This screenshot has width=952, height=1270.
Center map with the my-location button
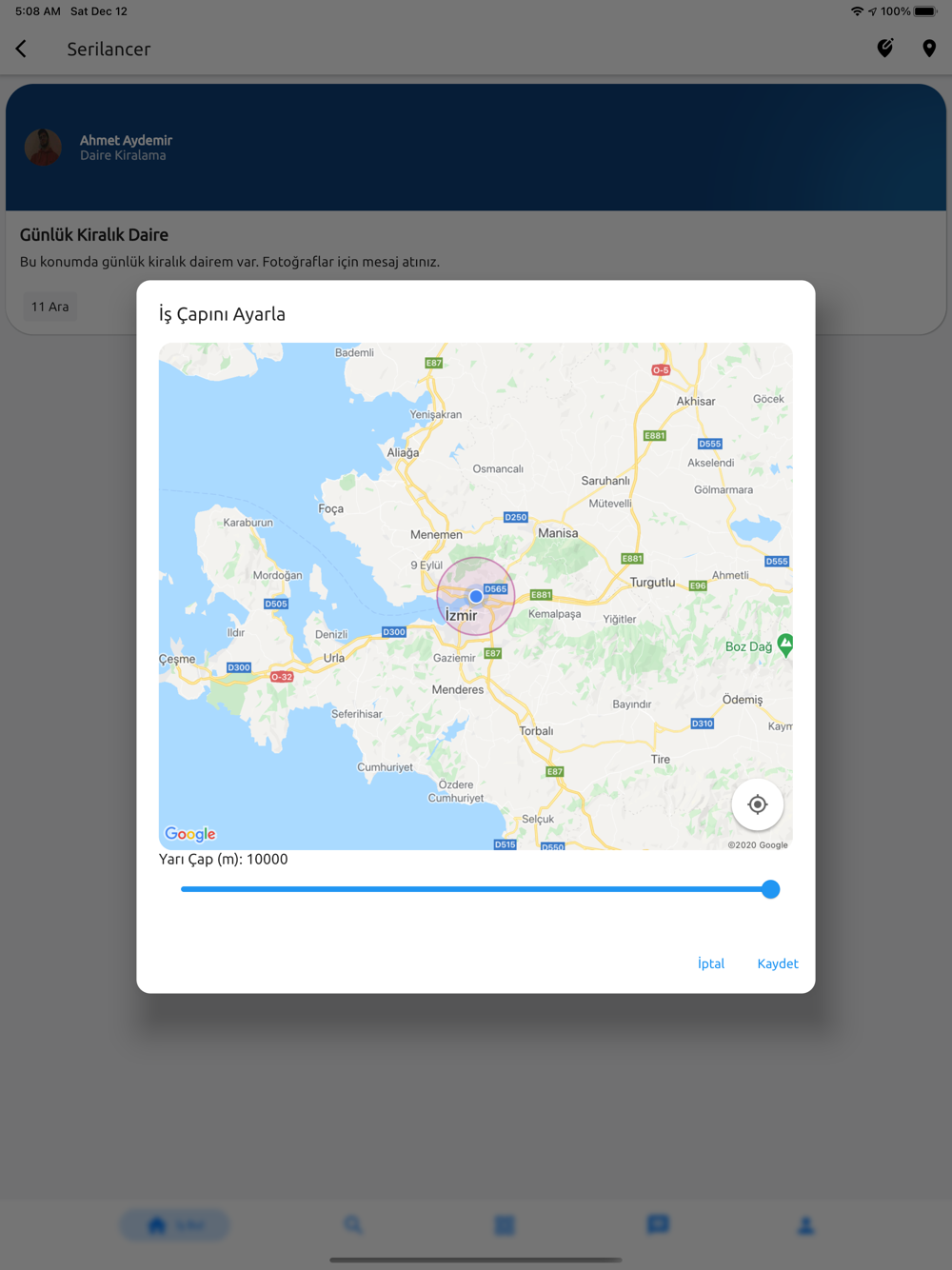[758, 804]
